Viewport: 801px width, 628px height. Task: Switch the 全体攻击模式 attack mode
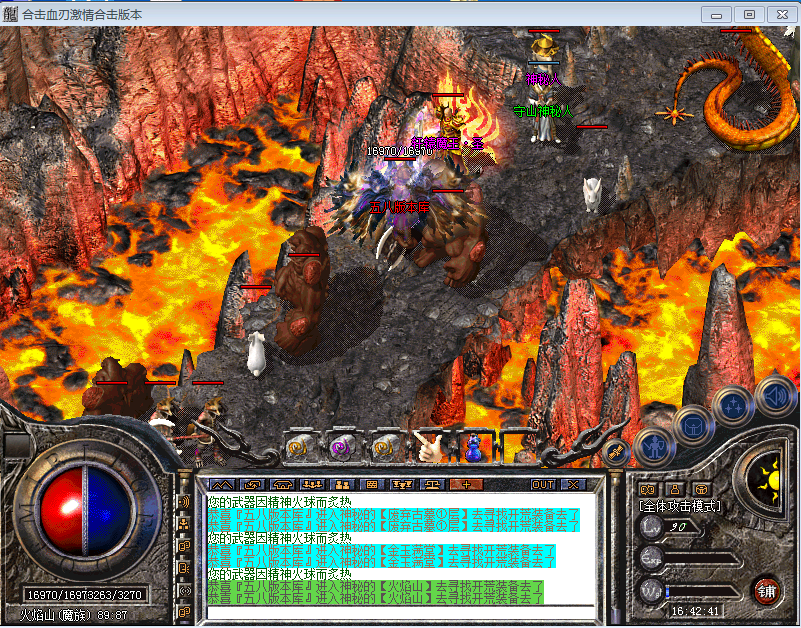680,506
